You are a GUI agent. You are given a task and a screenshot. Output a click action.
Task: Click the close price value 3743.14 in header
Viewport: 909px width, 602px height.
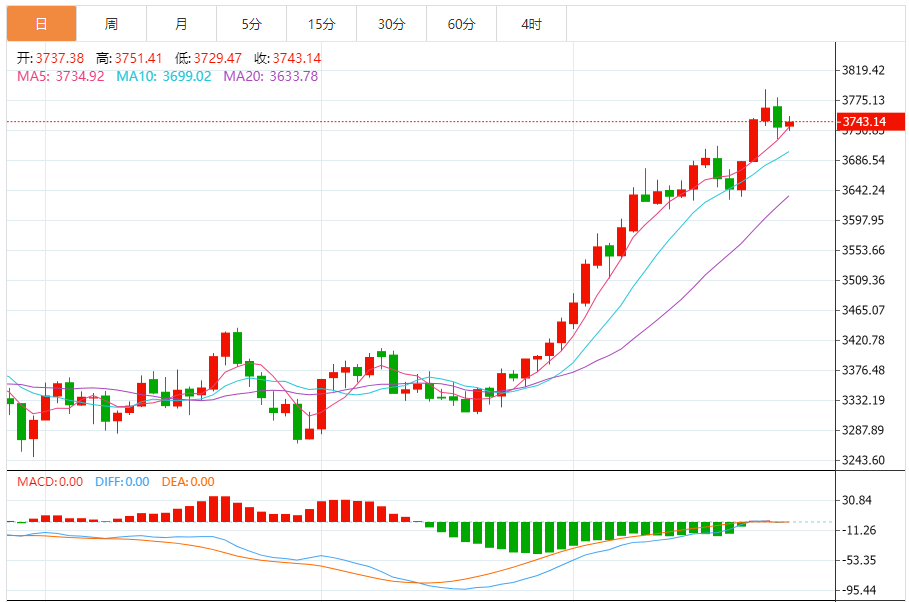tap(297, 58)
